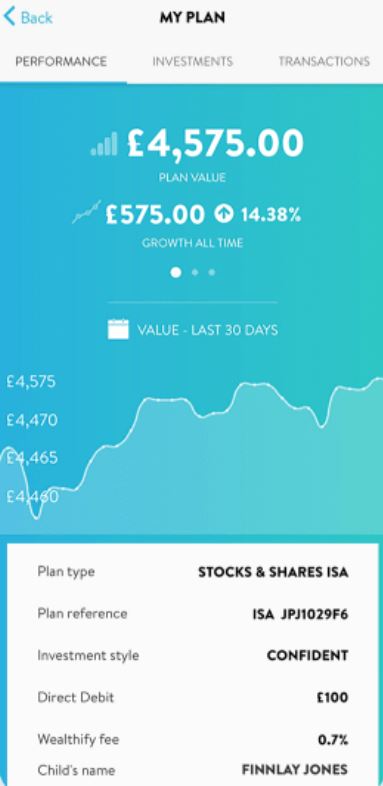The width and height of the screenshot is (383, 786).
Task: Click the £4,575.00 plan value figure
Action: tap(215, 143)
